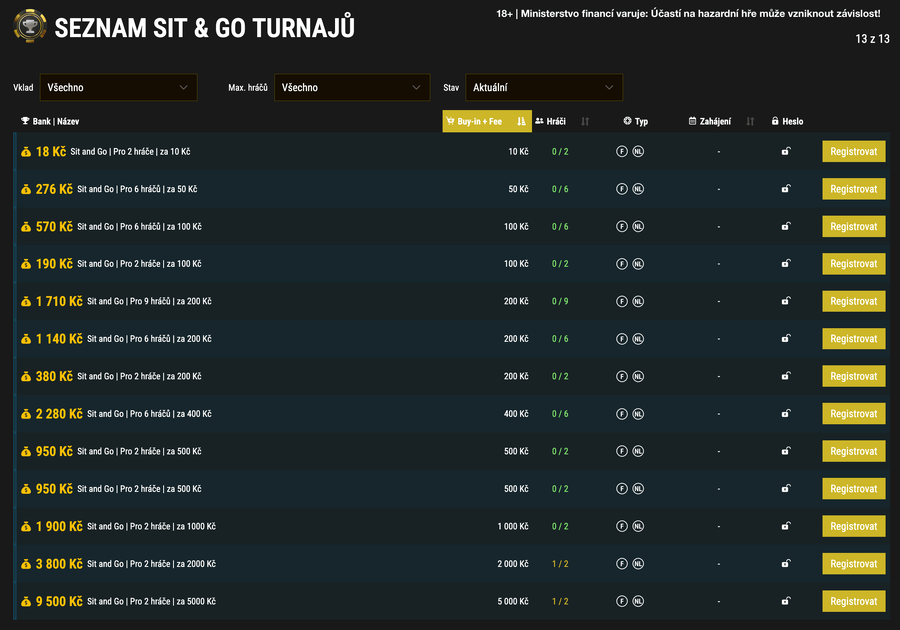Click the open padlock icon in the 3 800 Kč row
Screen dimensions: 900x630
point(786,563)
